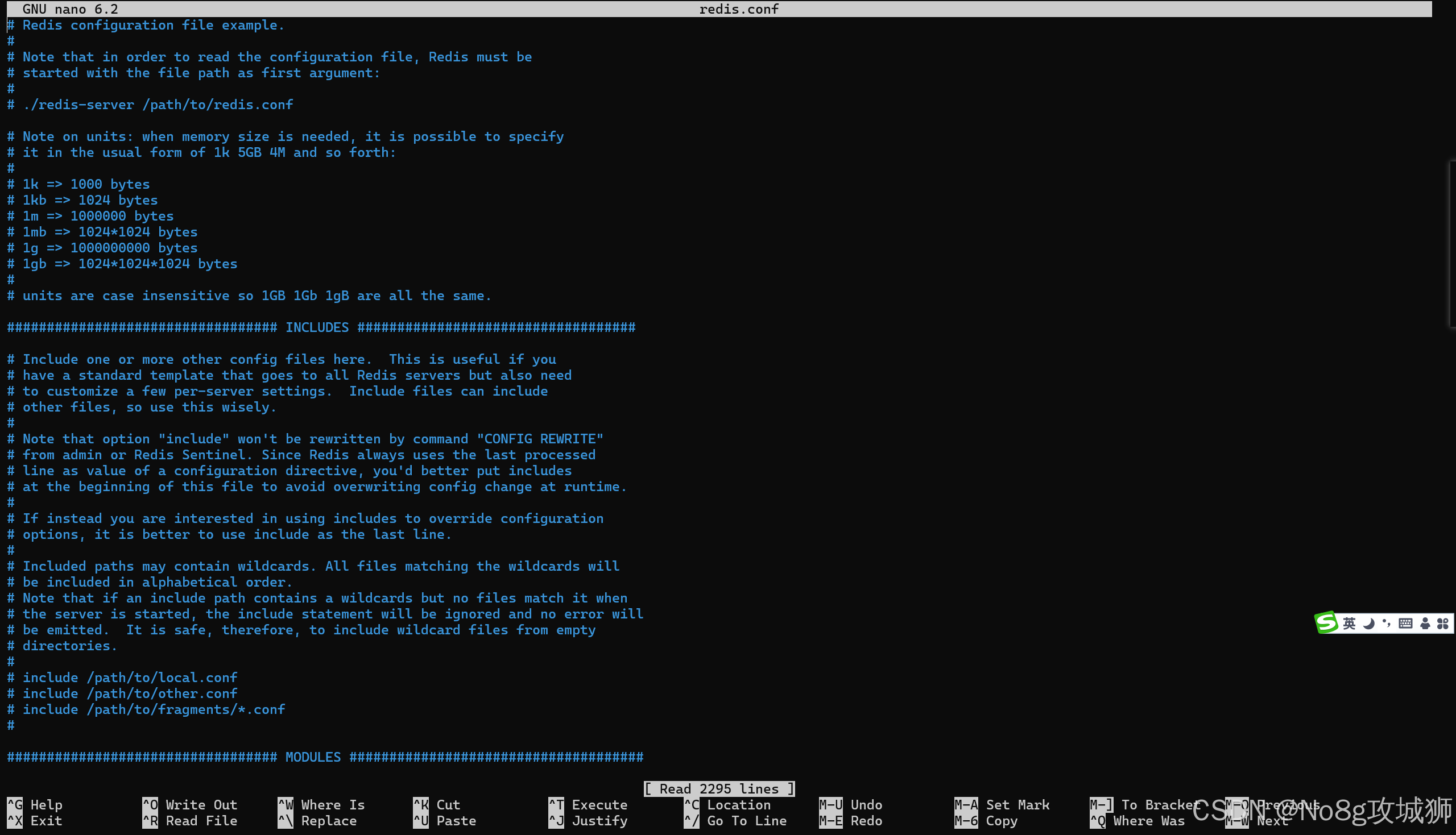Click the Sogou input method S logo

tap(1326, 623)
